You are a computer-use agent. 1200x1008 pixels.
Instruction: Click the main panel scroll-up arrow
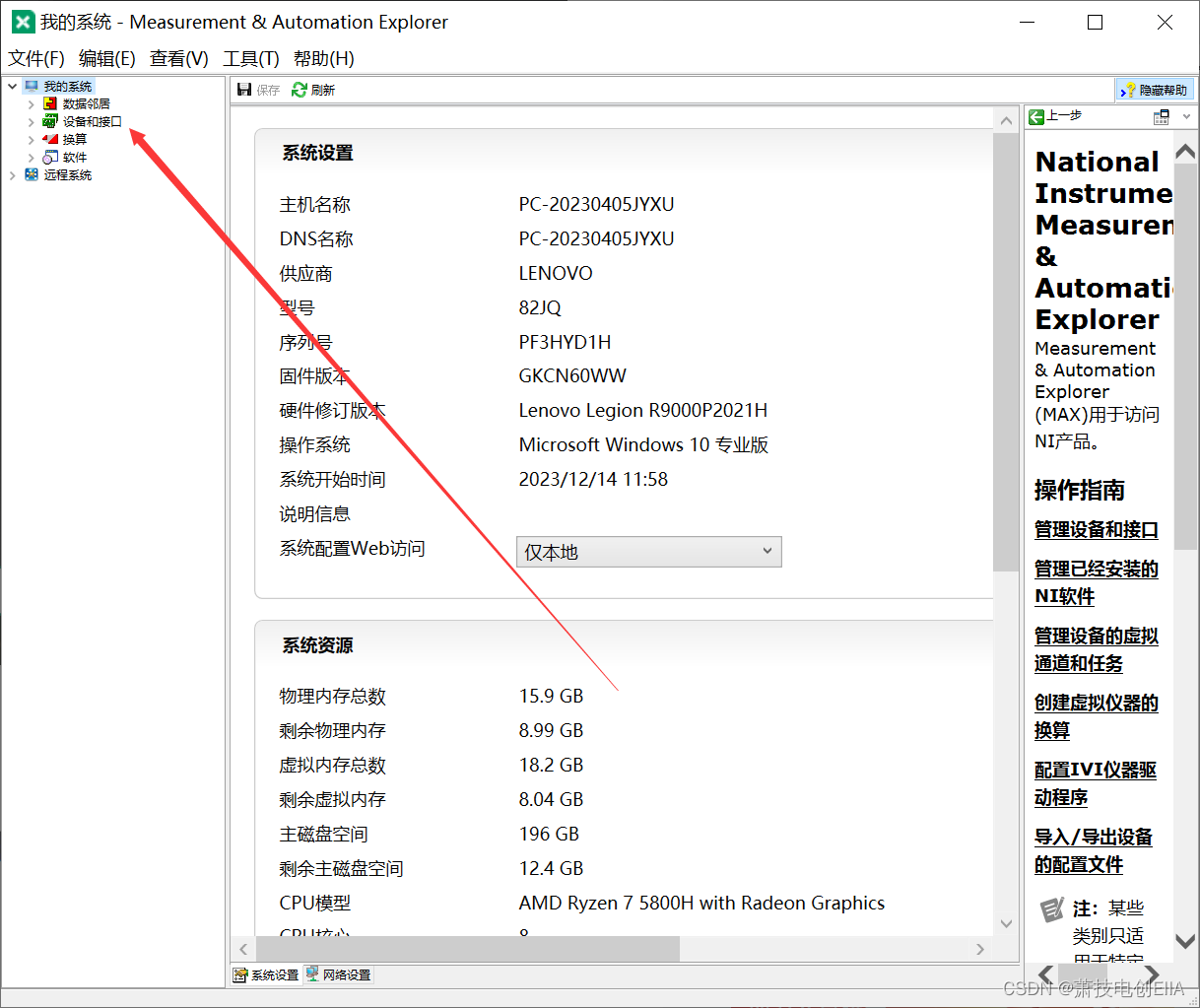pos(1006,120)
